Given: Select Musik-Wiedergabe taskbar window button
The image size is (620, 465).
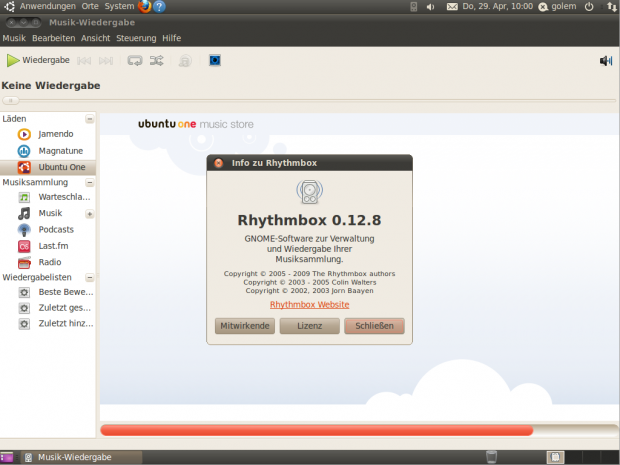Looking at the screenshot, I should [x=81, y=457].
